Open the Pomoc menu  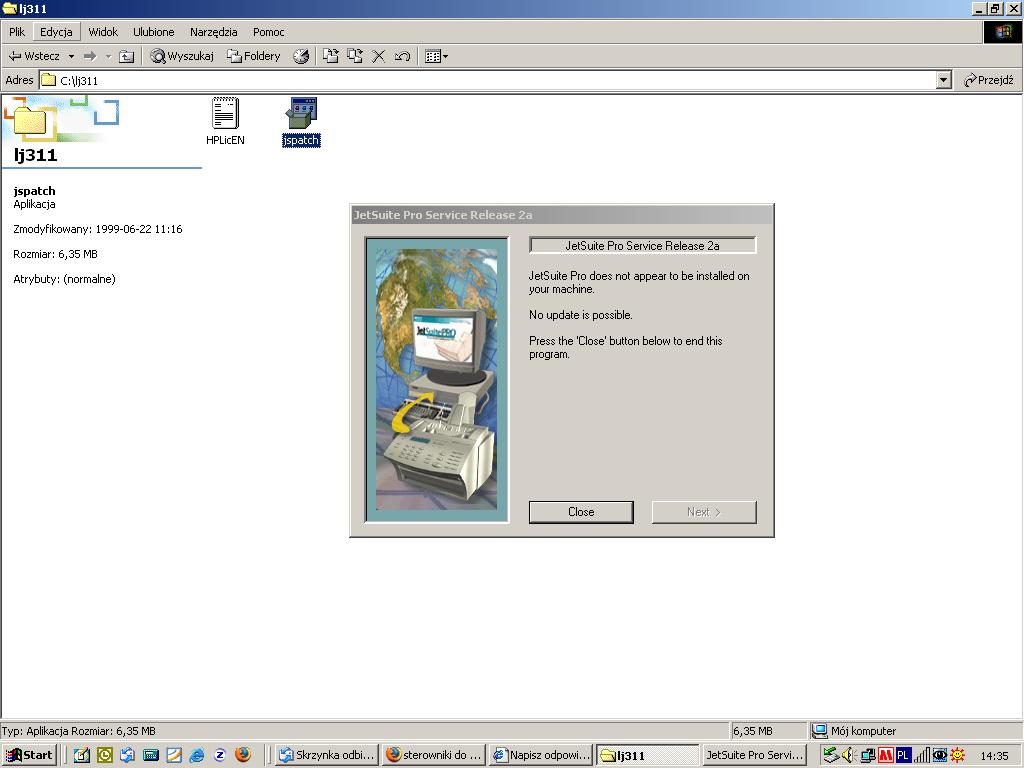pos(268,32)
